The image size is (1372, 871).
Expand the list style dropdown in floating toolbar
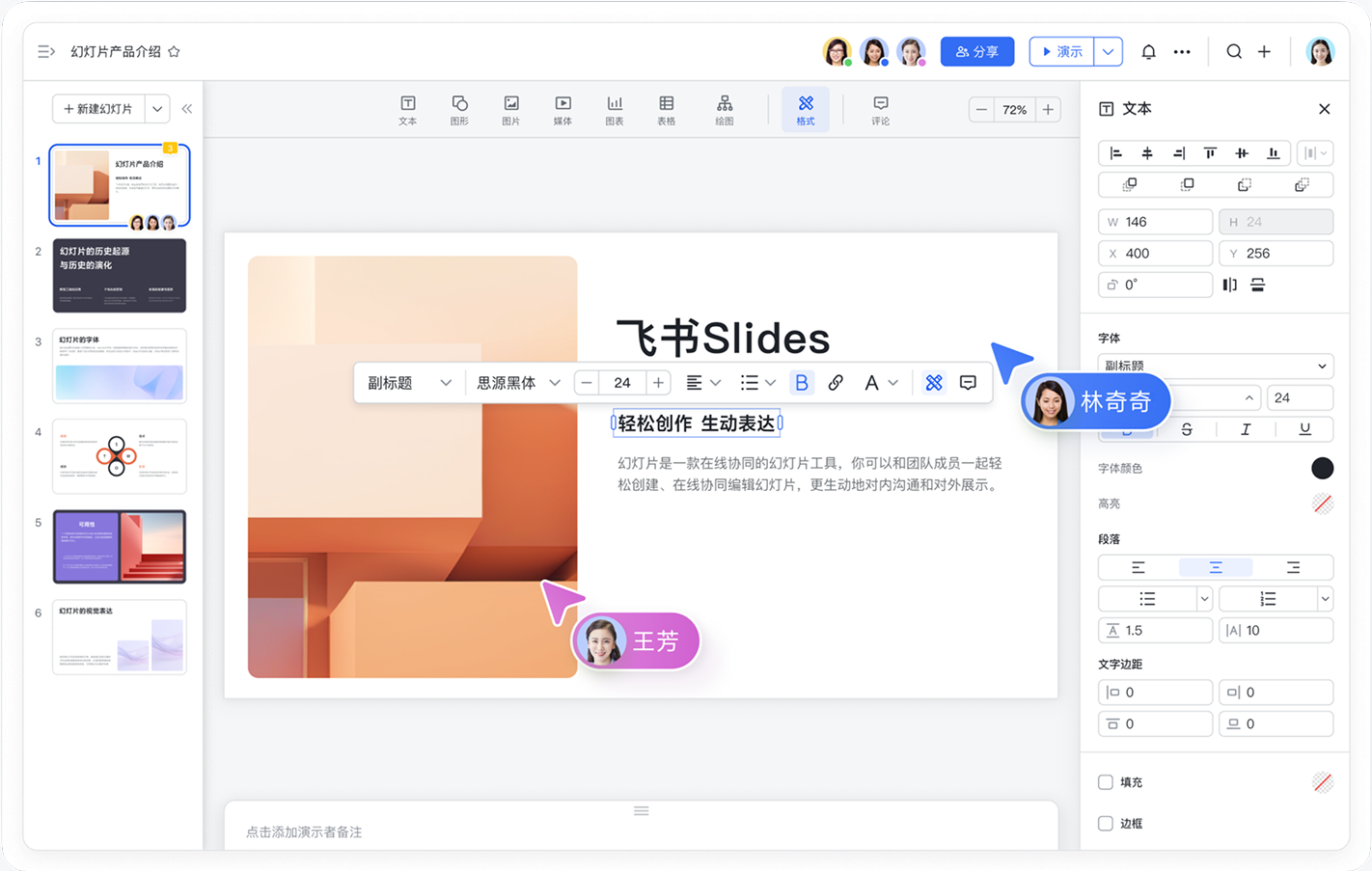pyautogui.click(x=770, y=383)
